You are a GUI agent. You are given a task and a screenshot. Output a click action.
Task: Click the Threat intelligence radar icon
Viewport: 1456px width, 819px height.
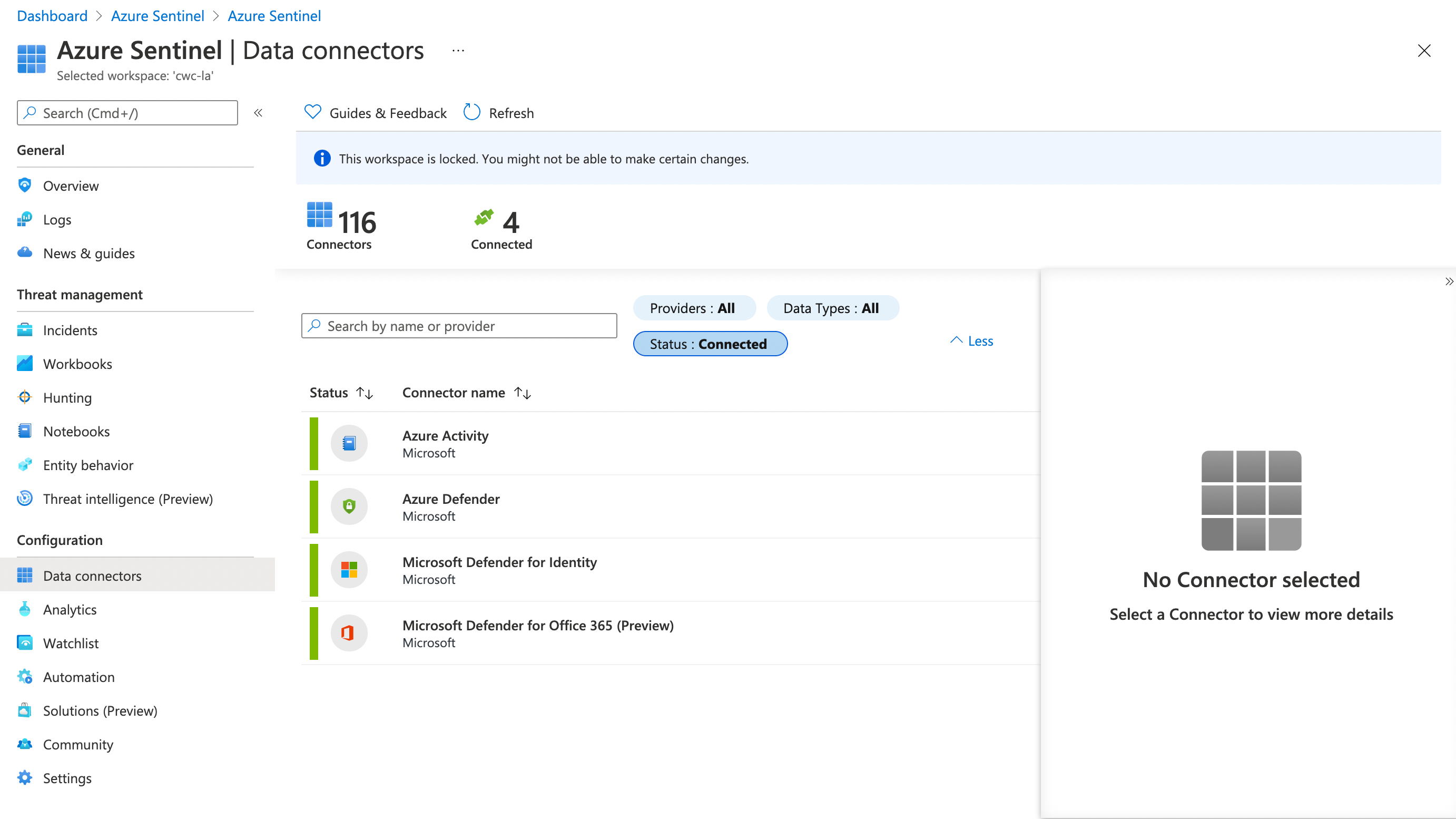tap(25, 498)
